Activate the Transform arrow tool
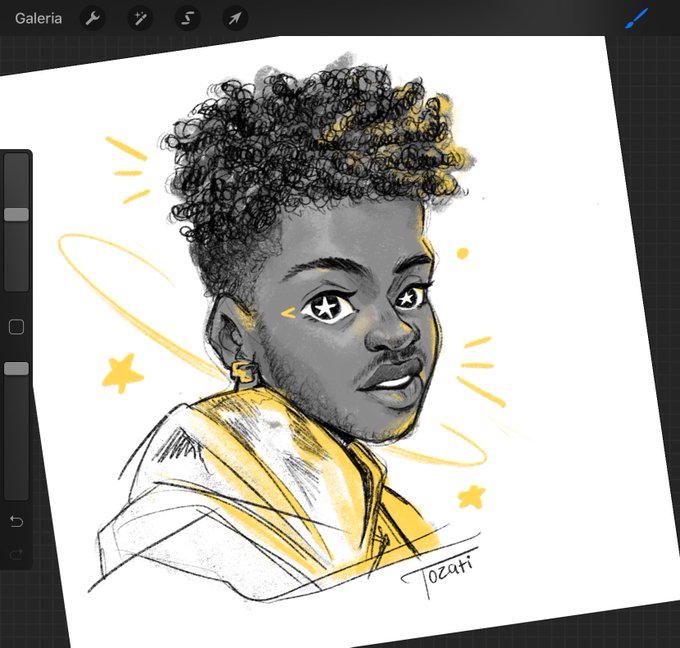The width and height of the screenshot is (680, 648). click(235, 18)
